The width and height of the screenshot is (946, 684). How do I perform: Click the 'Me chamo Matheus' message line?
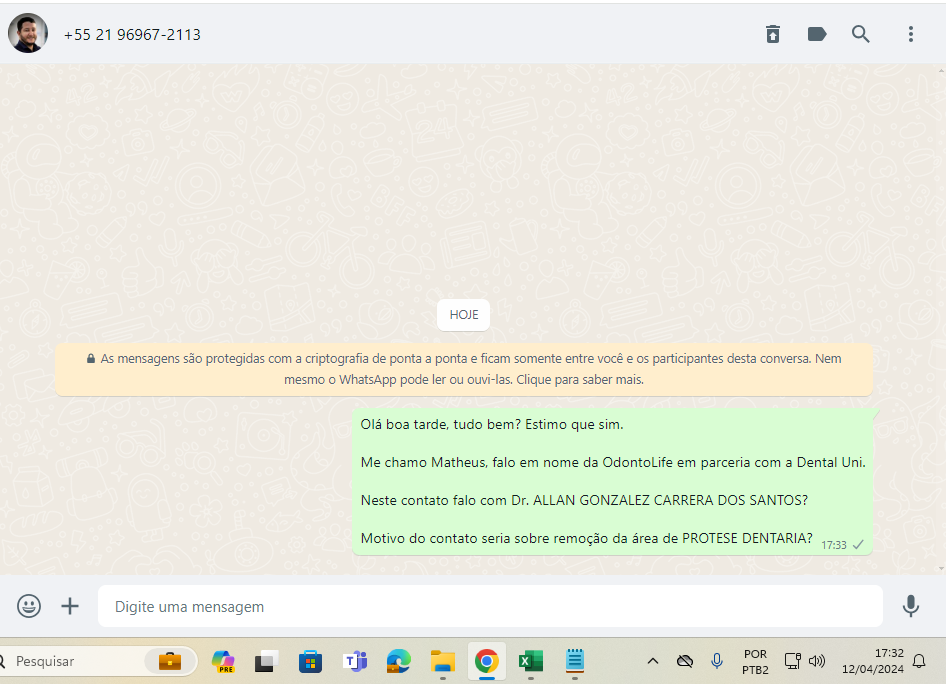tap(613, 462)
